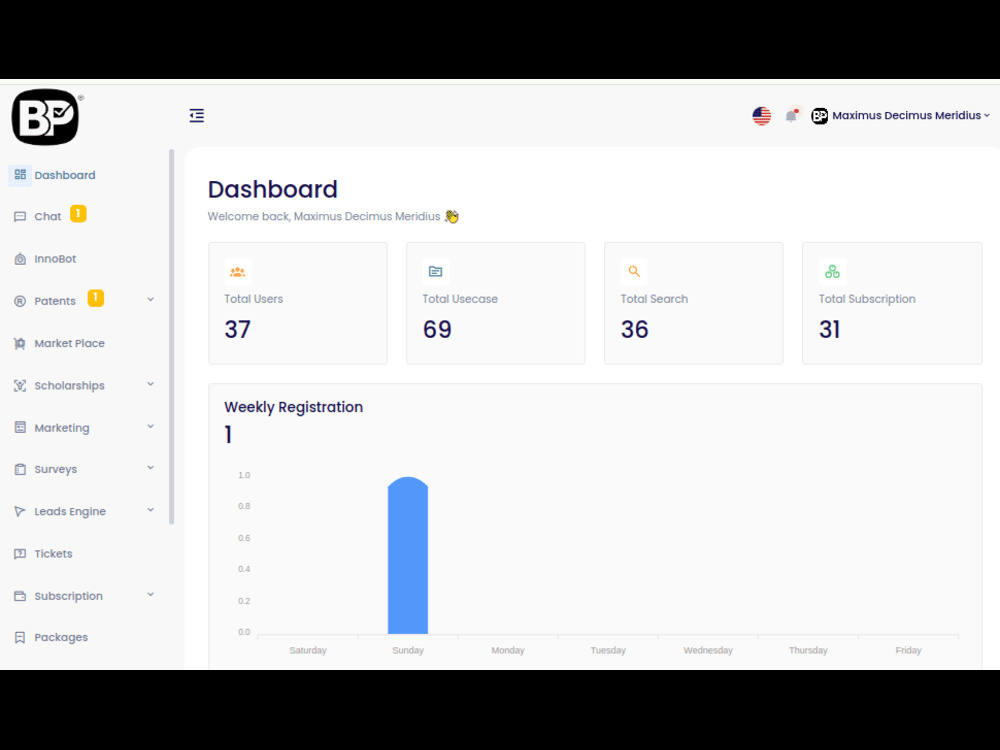Click the Weekly Registration heading

pos(293,407)
